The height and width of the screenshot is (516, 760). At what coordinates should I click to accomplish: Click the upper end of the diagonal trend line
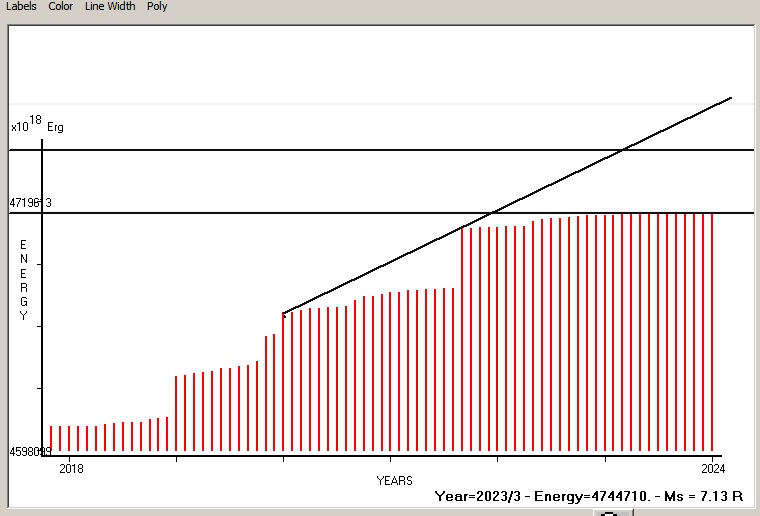(730, 99)
